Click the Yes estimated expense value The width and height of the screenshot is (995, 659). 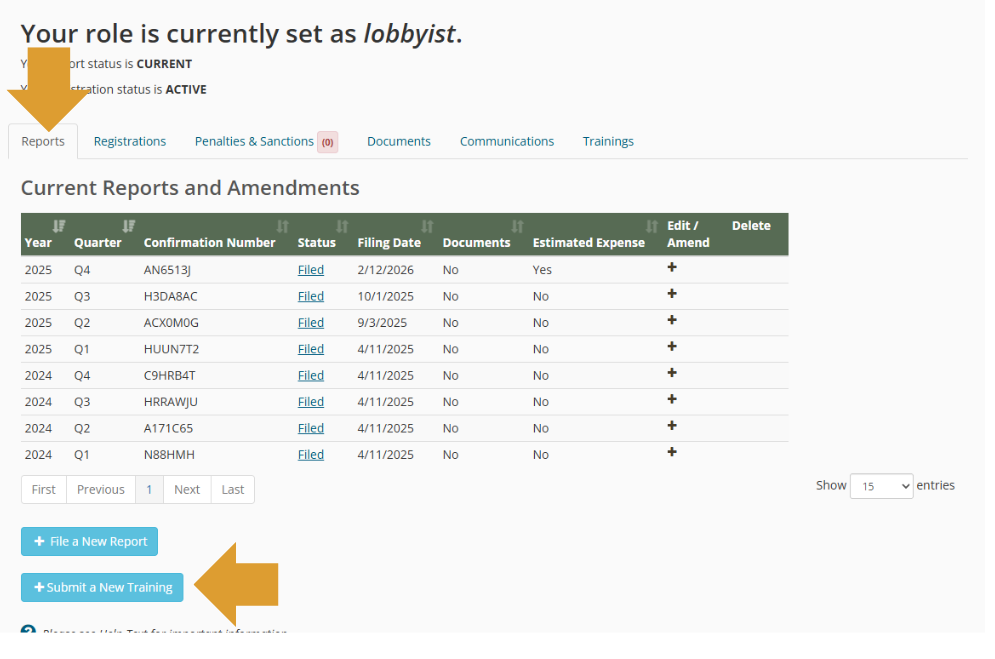pos(543,270)
